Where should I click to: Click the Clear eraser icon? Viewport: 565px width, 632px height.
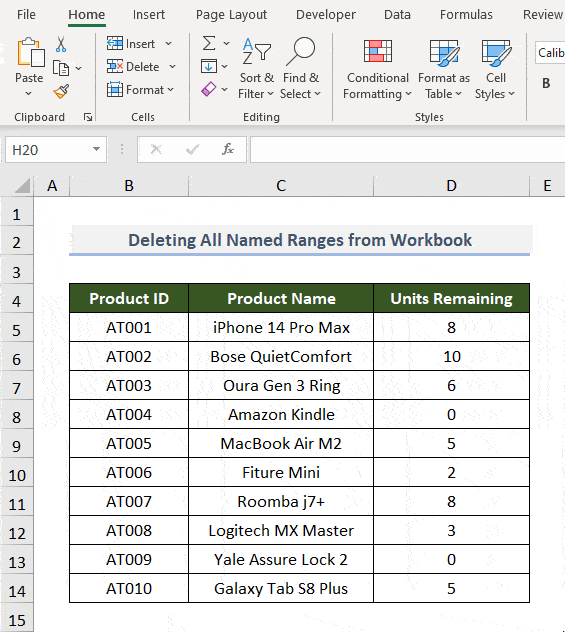(209, 89)
